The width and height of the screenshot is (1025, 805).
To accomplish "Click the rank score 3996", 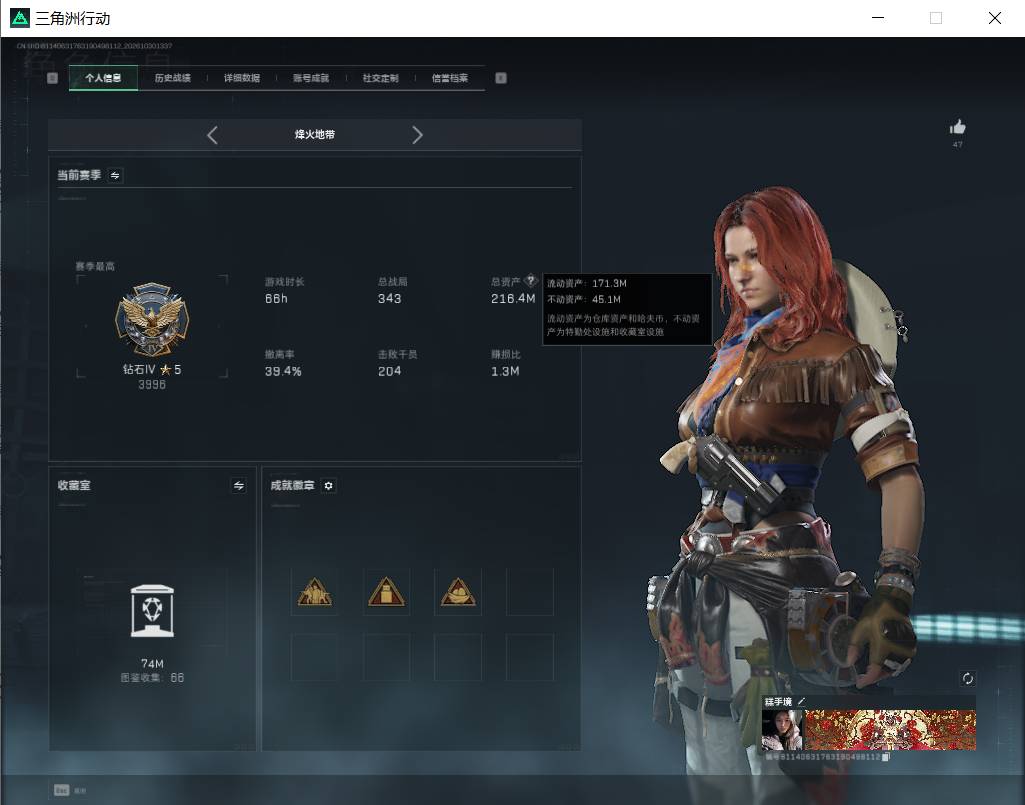I will [152, 385].
